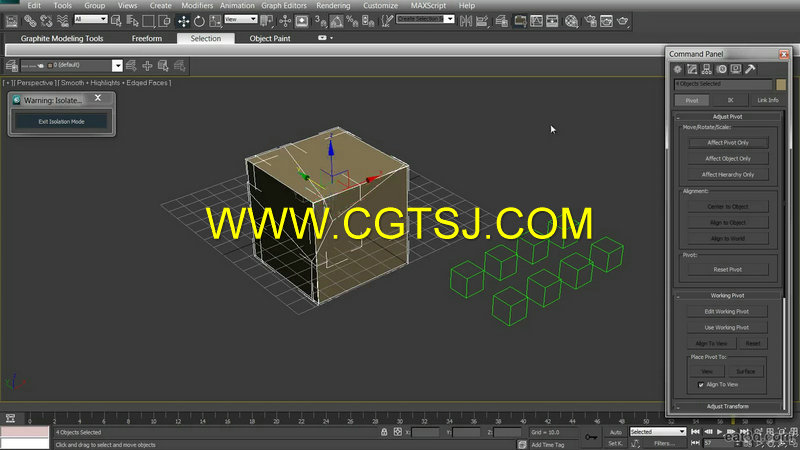Expand the Adjust Transform rollout
The width and height of the screenshot is (800, 450).
coord(727,406)
